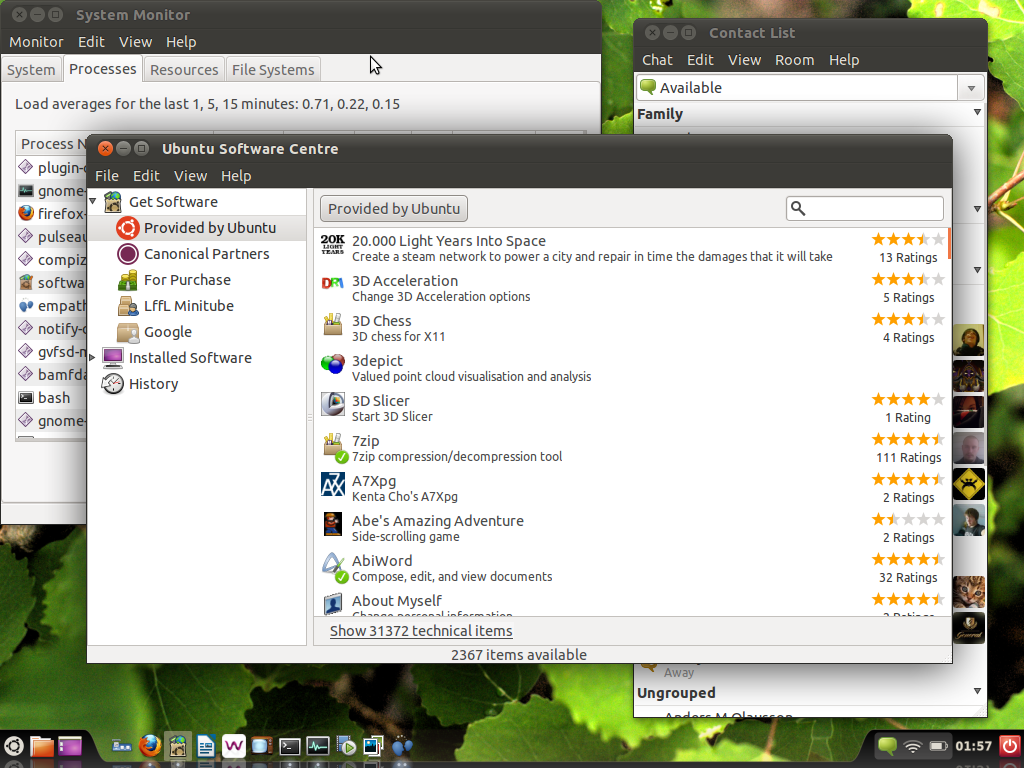This screenshot has height=768, width=1024.
Task: Open the terminal icon in the panel
Action: click(289, 746)
